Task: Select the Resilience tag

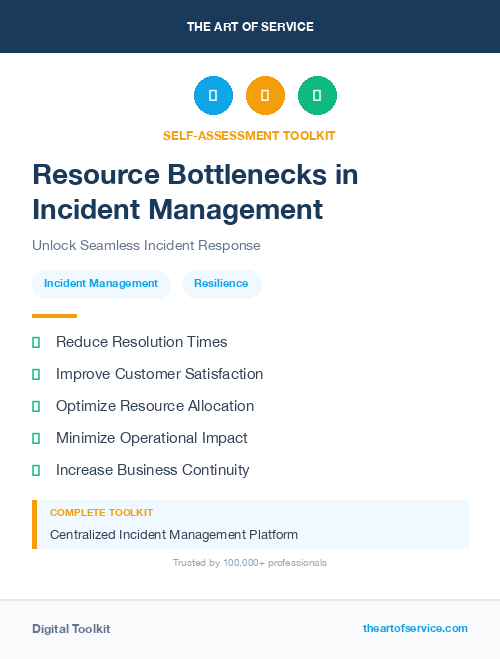Action: (x=221, y=284)
